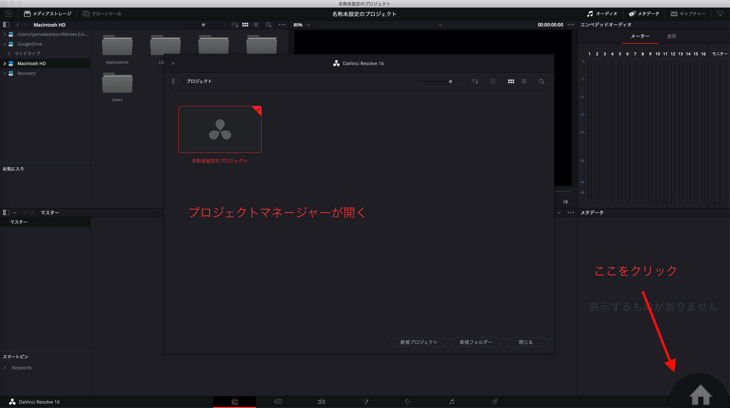The height and width of the screenshot is (408, 730).
Task: Click the viewer timecode 00:00:00:00
Action: point(550,25)
